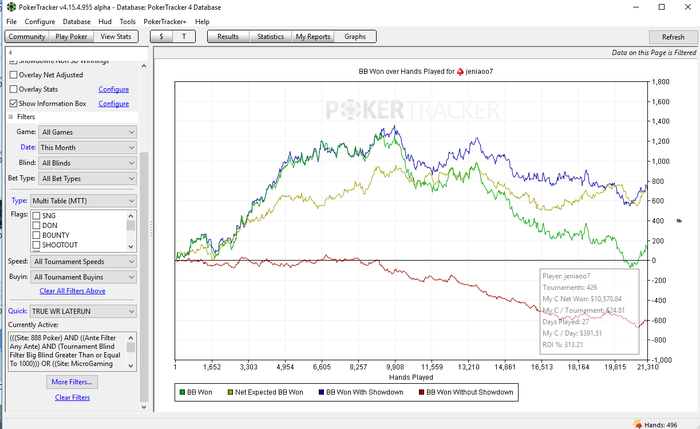The width and height of the screenshot is (700, 429).
Task: Click Configure link beside Show Information Box
Action: point(113,104)
